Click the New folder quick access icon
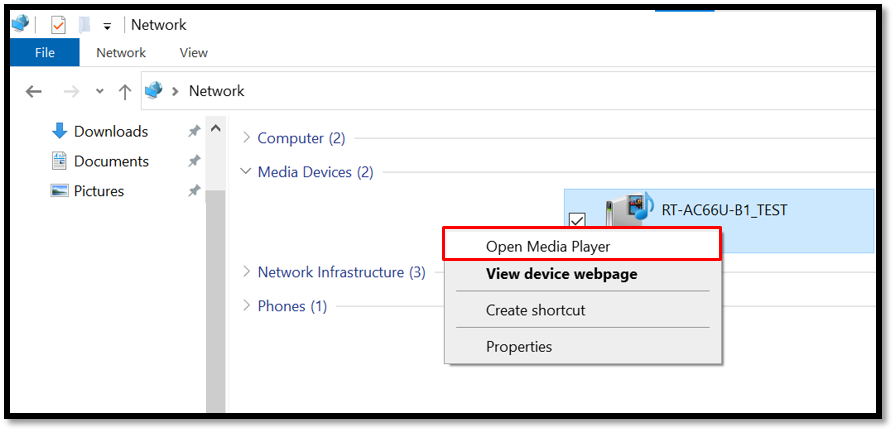 point(85,25)
